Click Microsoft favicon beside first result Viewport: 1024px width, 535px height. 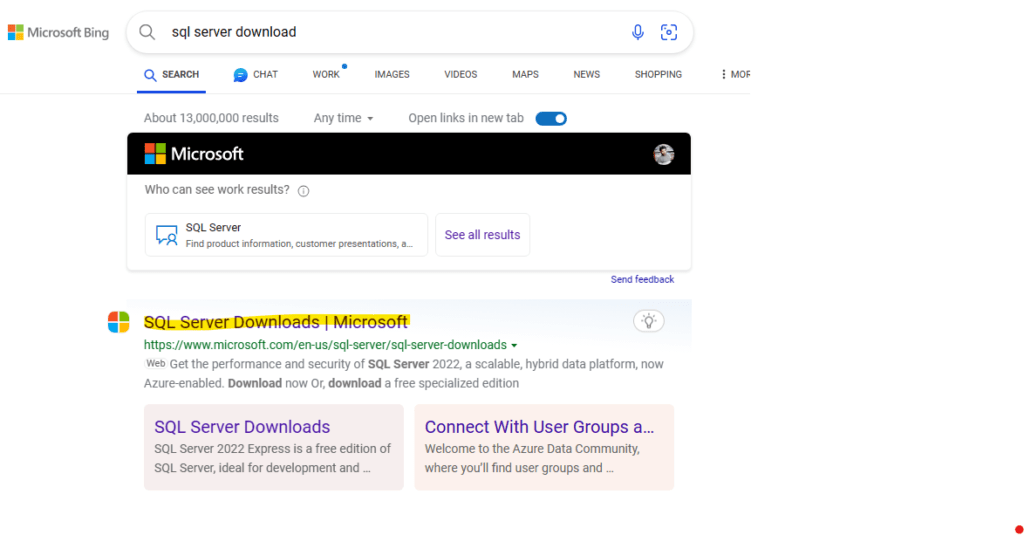click(119, 322)
